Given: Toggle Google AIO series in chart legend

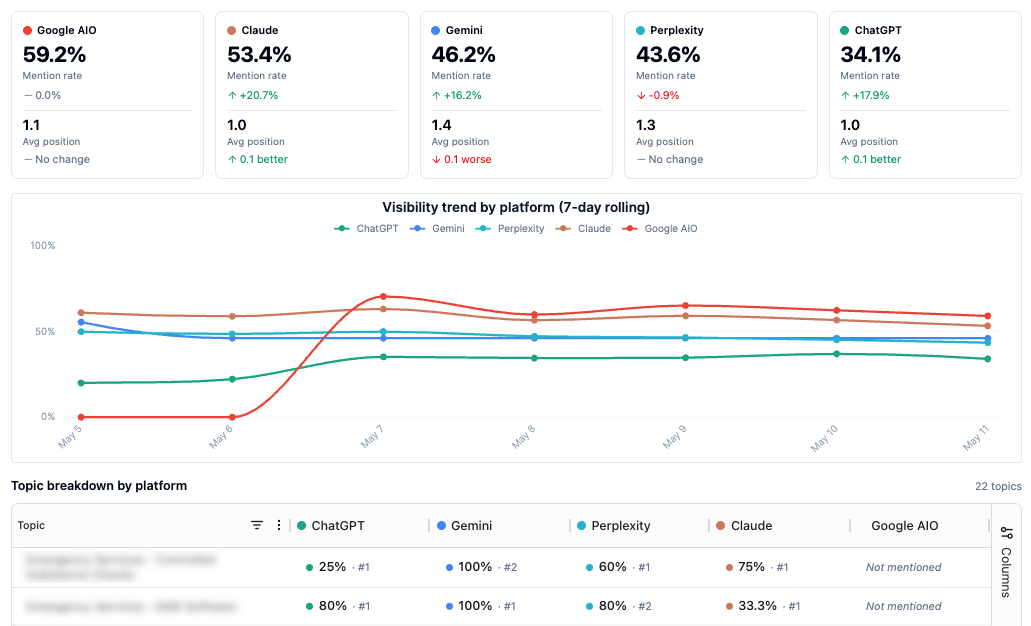Looking at the screenshot, I should pos(660,228).
